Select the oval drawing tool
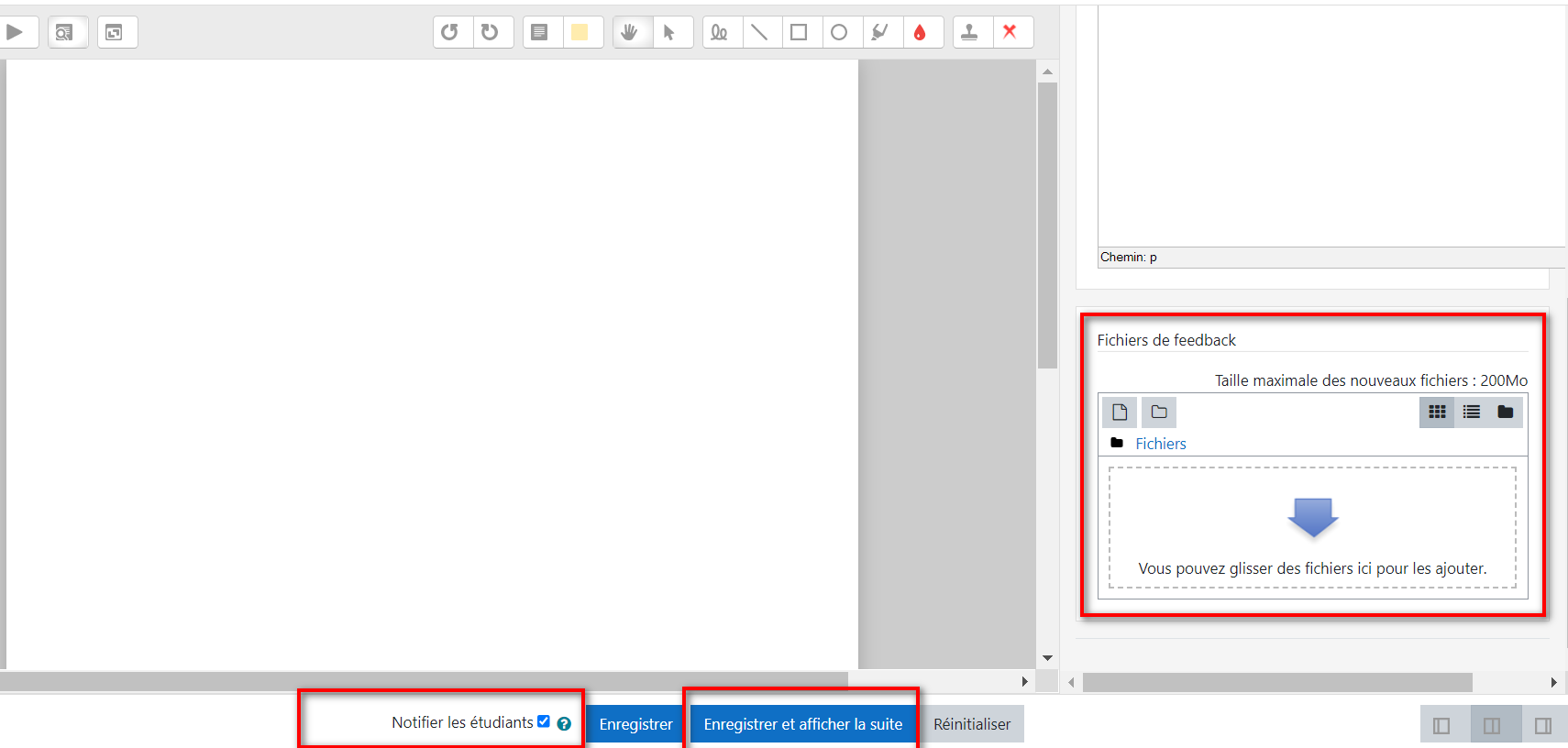This screenshot has height=748, width=1568. click(839, 32)
